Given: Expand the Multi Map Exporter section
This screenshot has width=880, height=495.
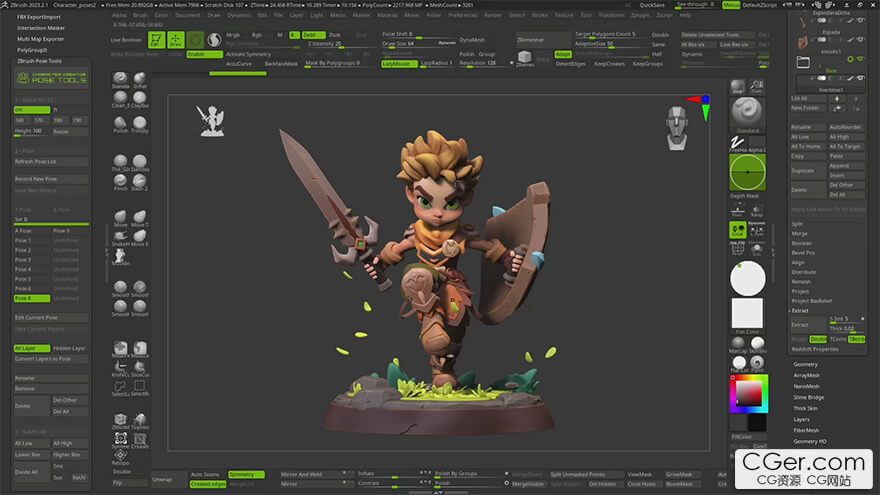Looking at the screenshot, I should 40,39.
